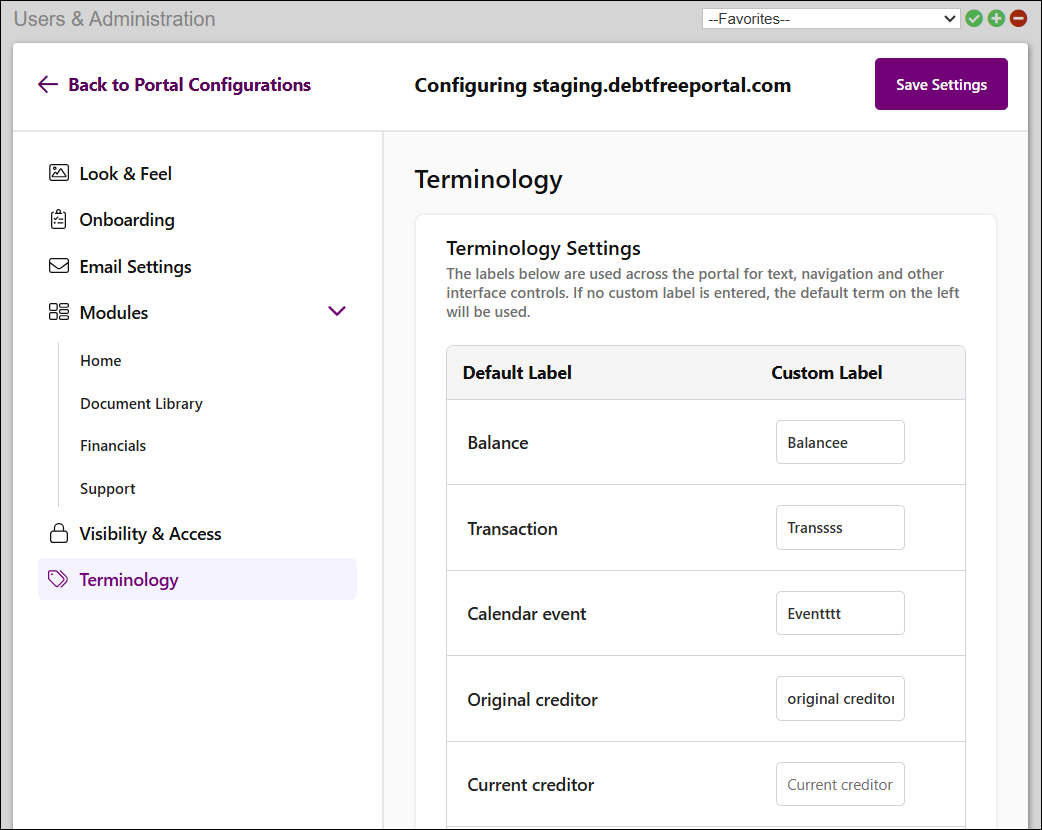Click the Email Settings envelope icon

(x=58, y=267)
